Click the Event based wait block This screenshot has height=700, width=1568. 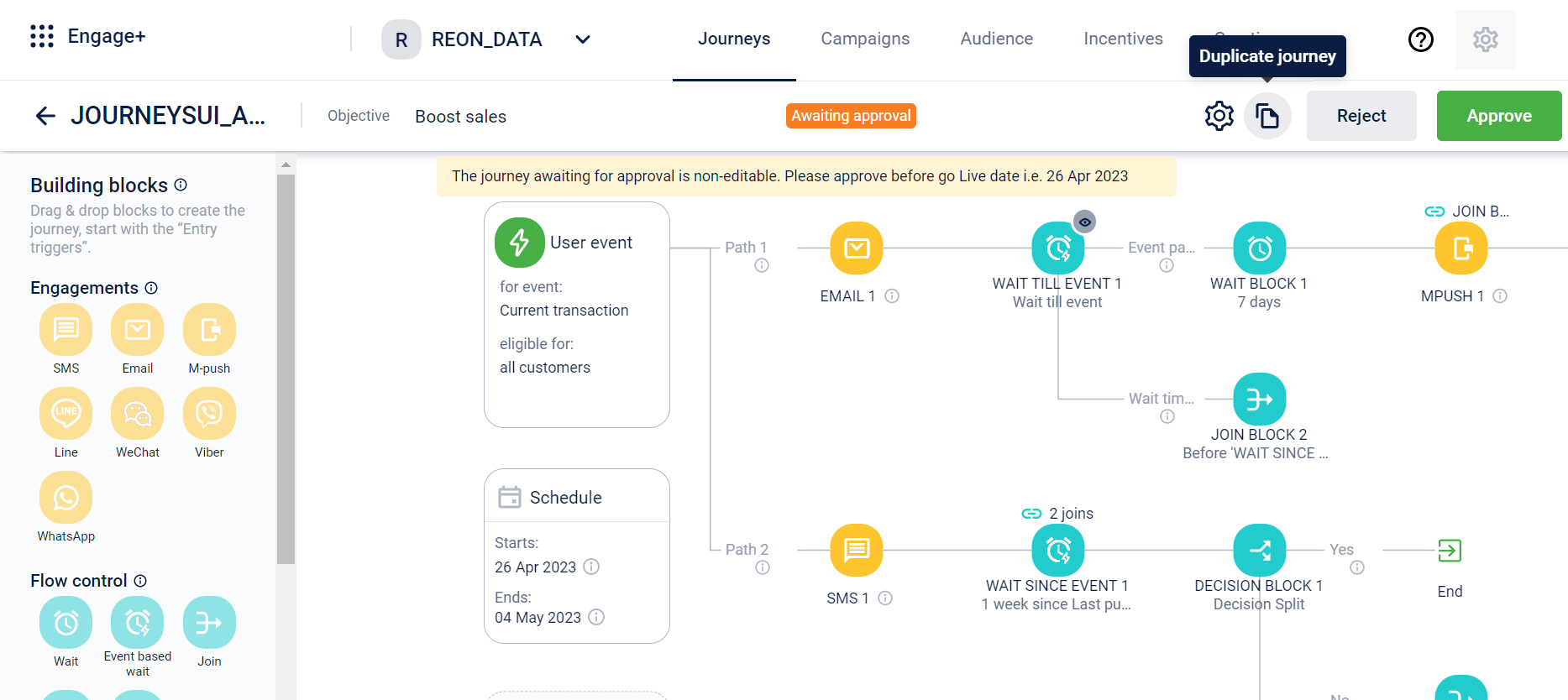[138, 622]
